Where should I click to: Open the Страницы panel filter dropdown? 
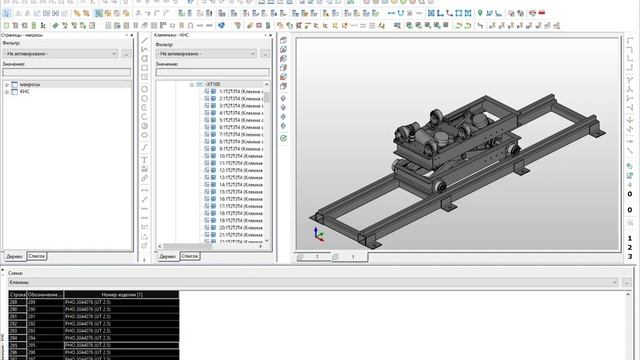pos(60,53)
